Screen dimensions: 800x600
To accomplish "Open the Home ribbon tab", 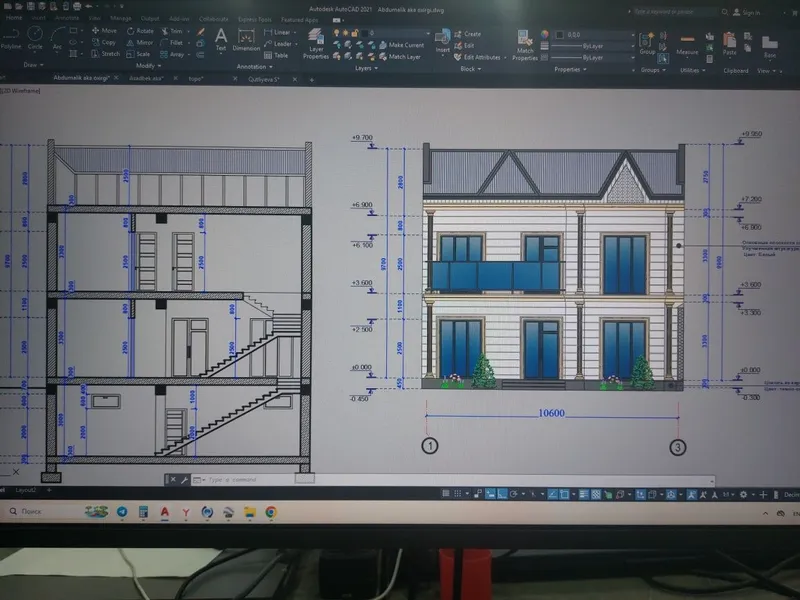I will point(13,18).
